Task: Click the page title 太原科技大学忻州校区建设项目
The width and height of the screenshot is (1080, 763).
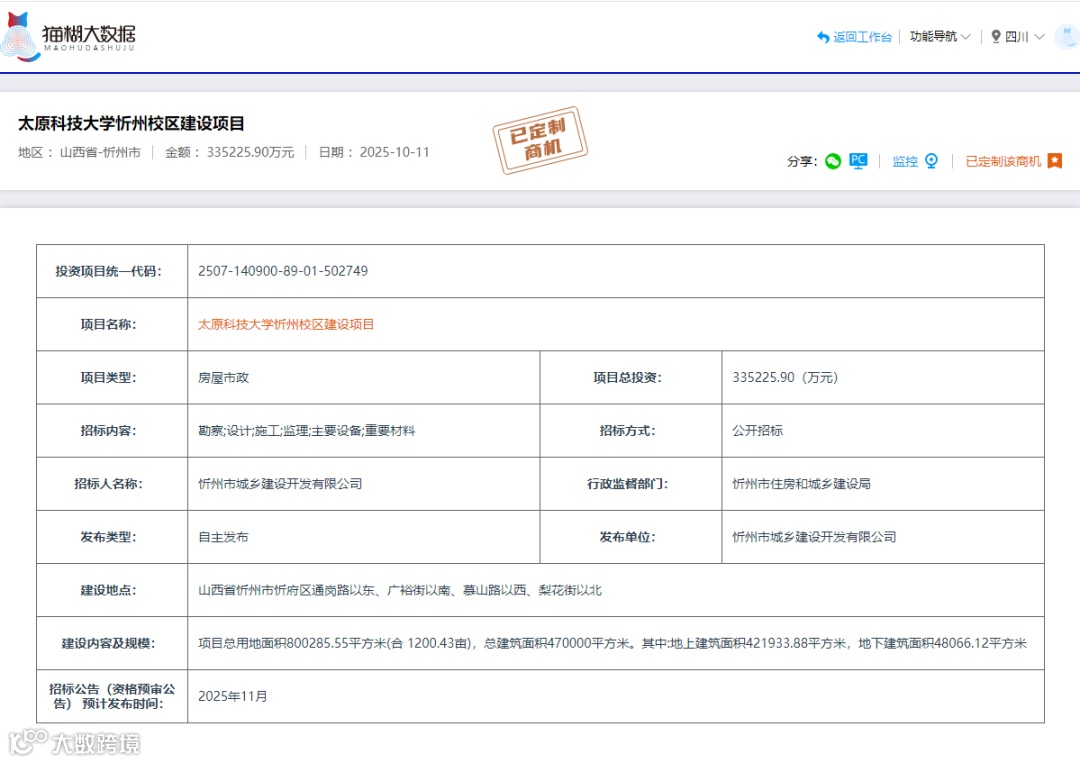Action: click(x=132, y=123)
